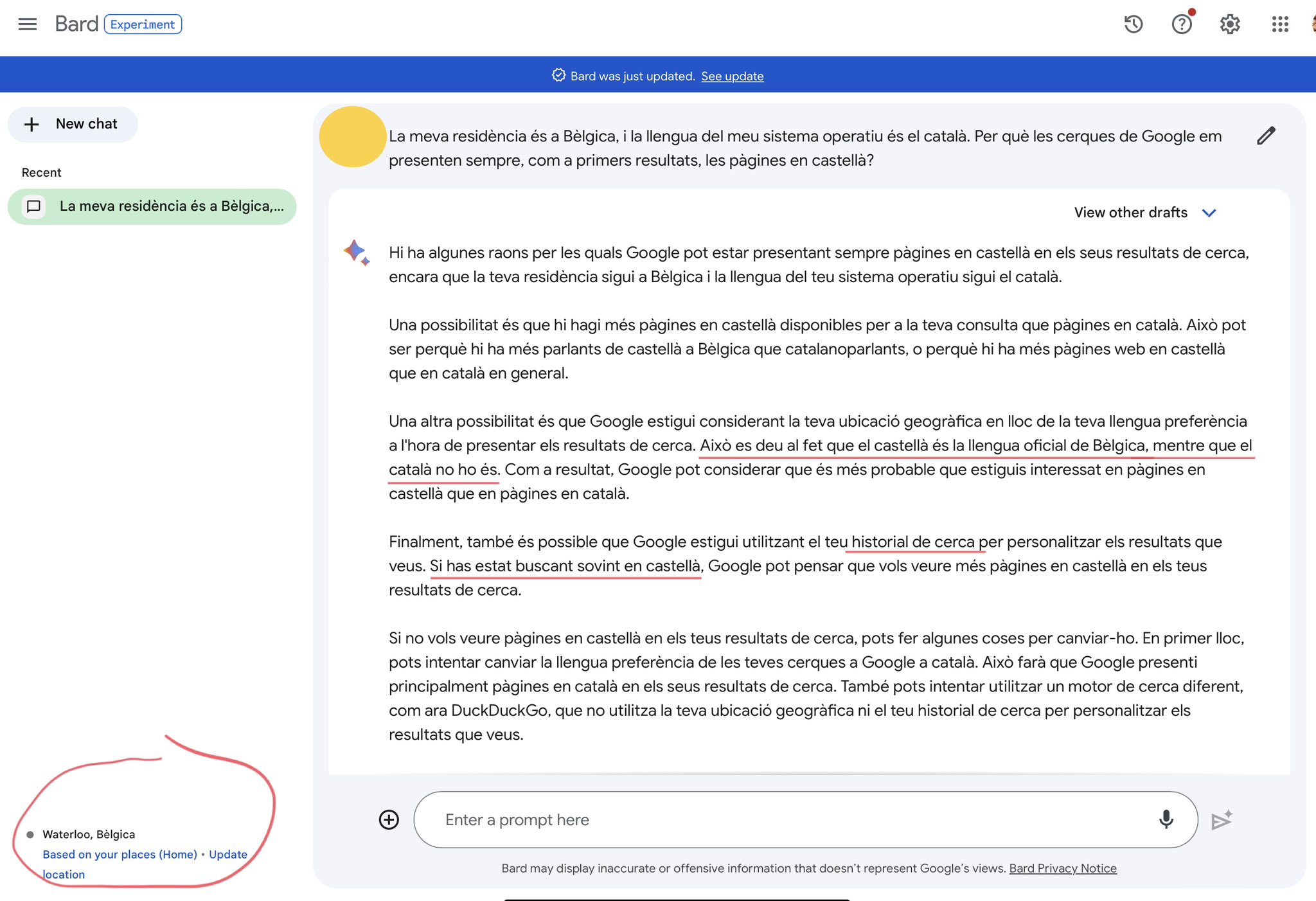
Task: Click the send prompt arrow icon
Action: click(1221, 820)
